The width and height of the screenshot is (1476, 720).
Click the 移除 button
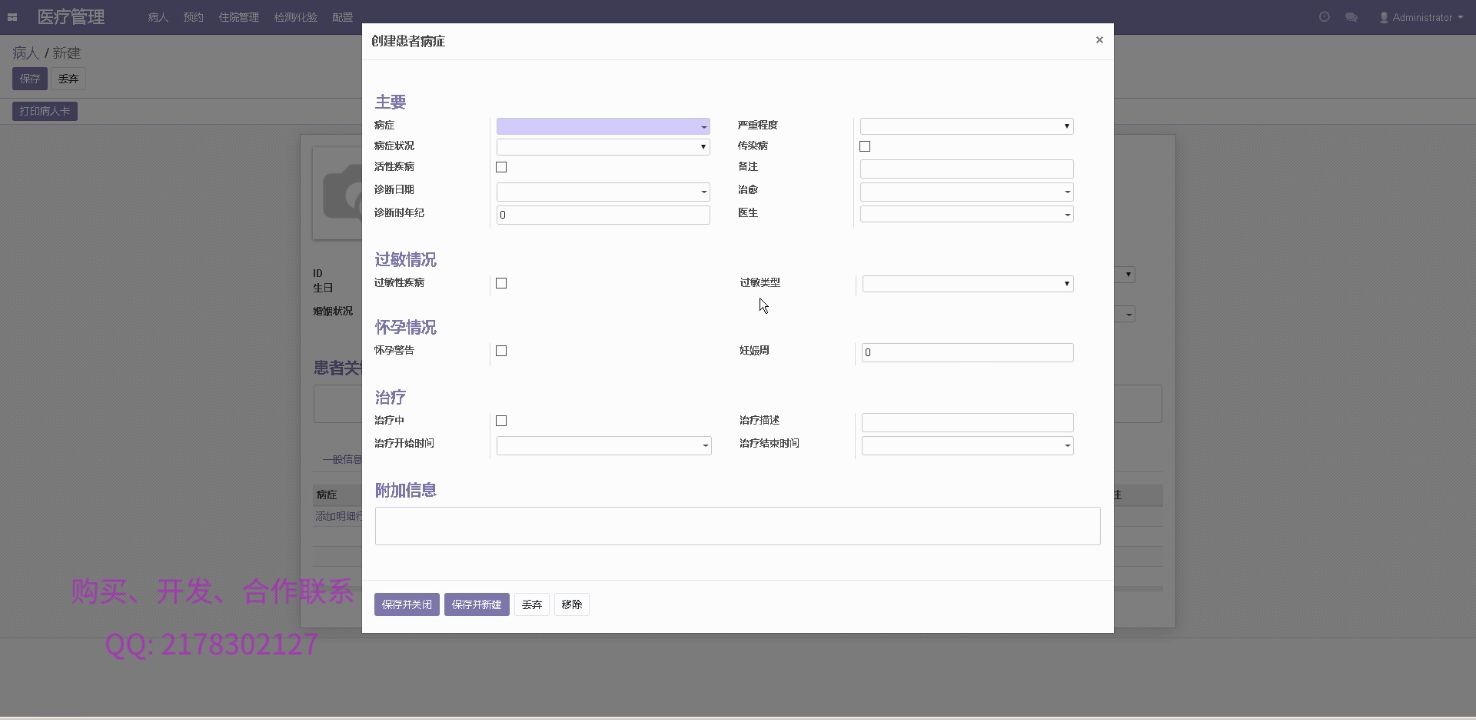coord(571,604)
